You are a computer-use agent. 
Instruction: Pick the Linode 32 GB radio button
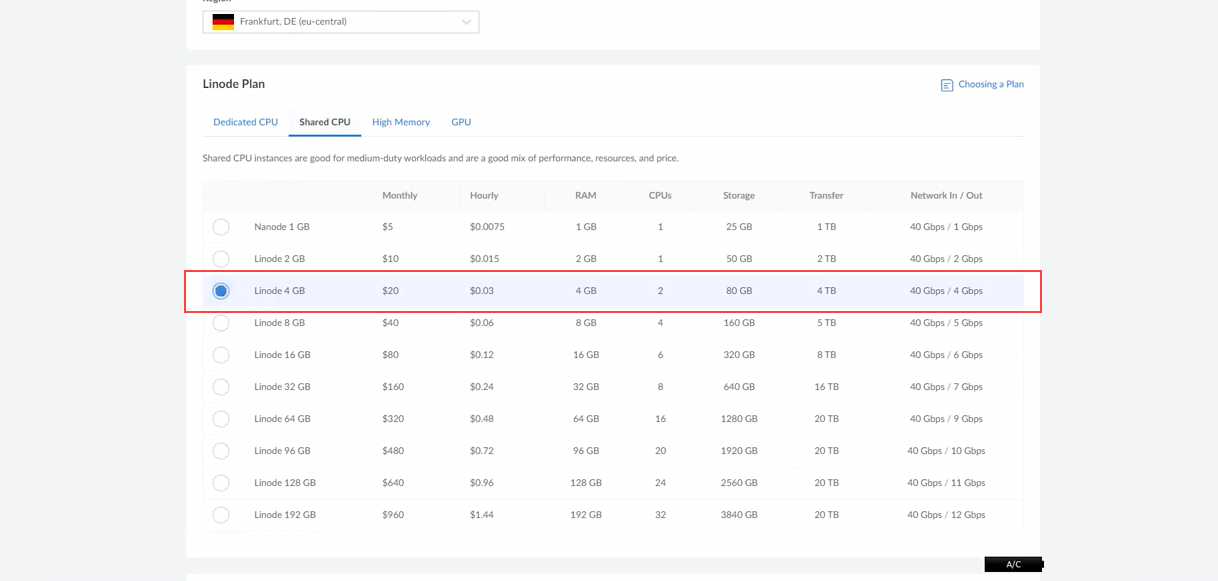pyautogui.click(x=221, y=387)
